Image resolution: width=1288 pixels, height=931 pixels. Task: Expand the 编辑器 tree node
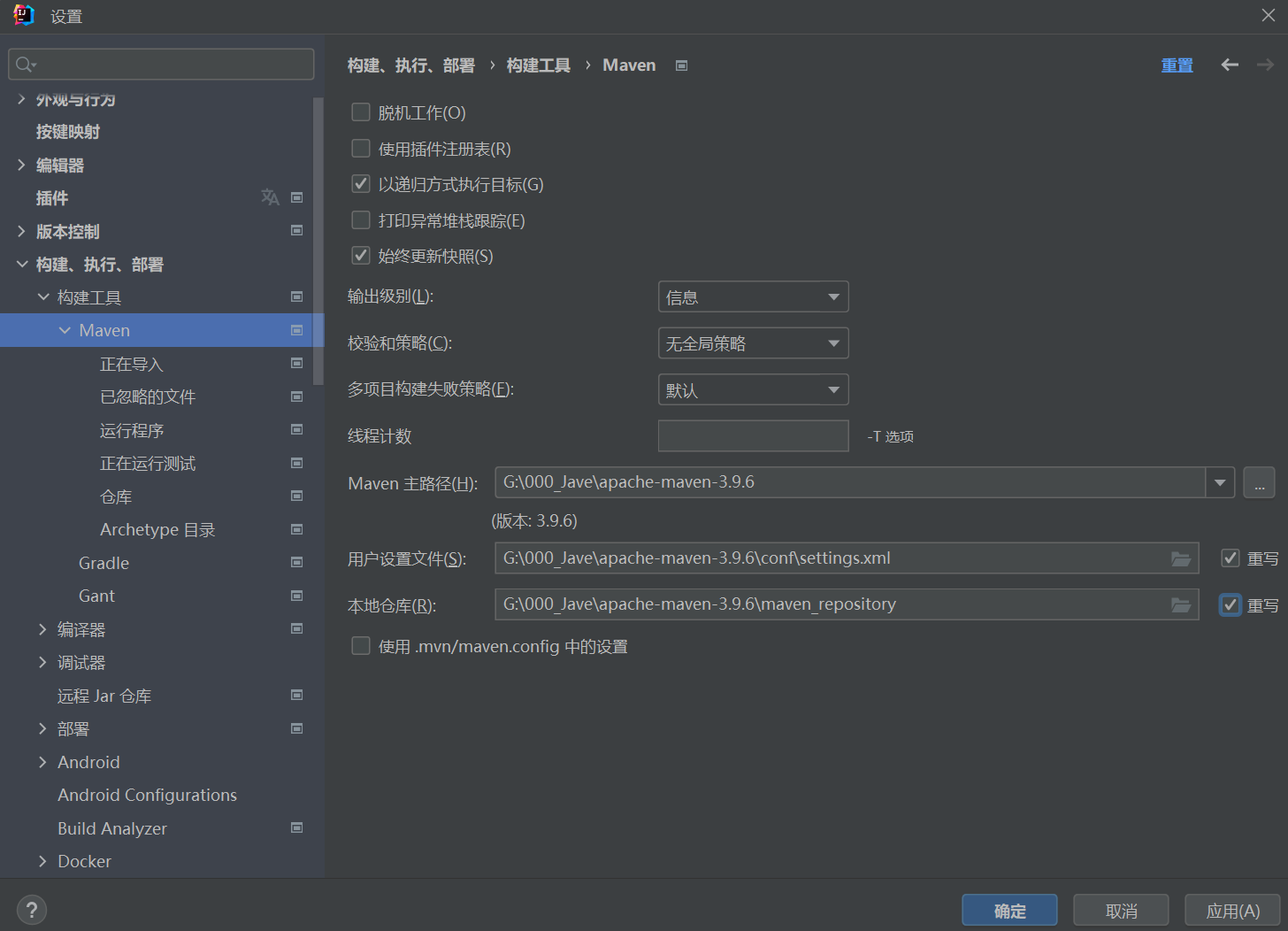(x=21, y=165)
